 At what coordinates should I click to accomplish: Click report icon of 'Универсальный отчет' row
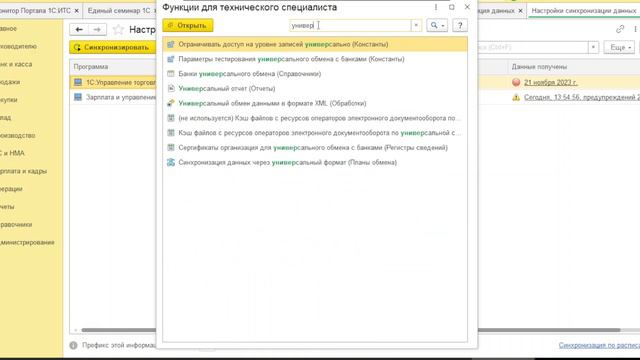point(171,88)
